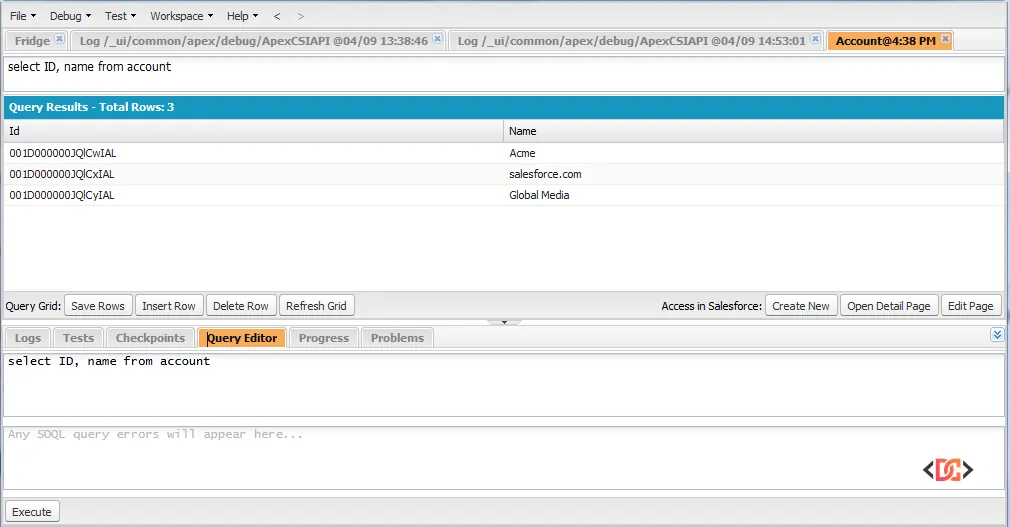The height and width of the screenshot is (527, 1010).
Task: Go to the next tab with the right arrow
Action: 300,16
